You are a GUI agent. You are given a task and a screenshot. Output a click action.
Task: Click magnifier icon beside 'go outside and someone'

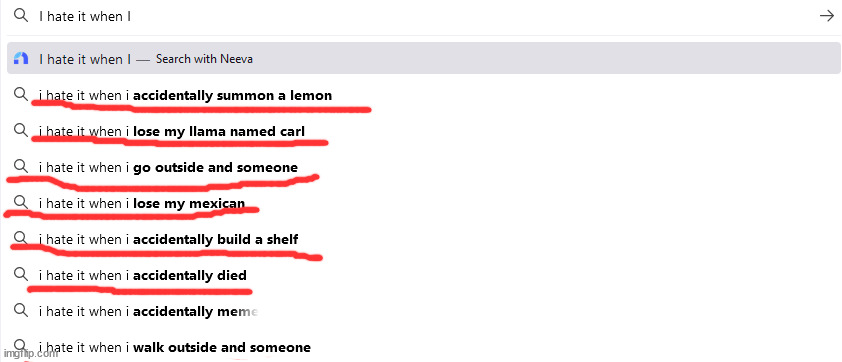[x=21, y=166]
